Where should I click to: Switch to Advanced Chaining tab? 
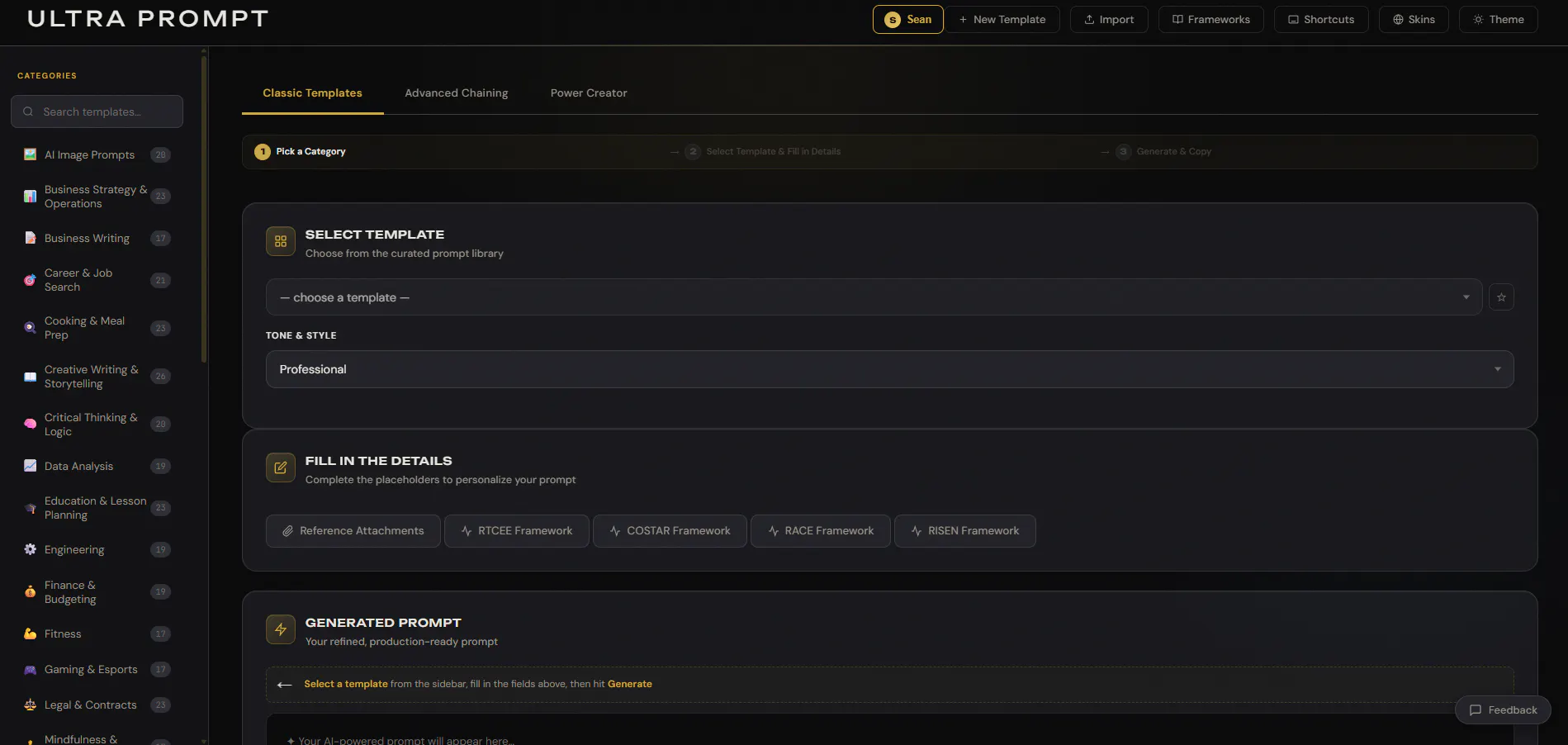click(457, 93)
